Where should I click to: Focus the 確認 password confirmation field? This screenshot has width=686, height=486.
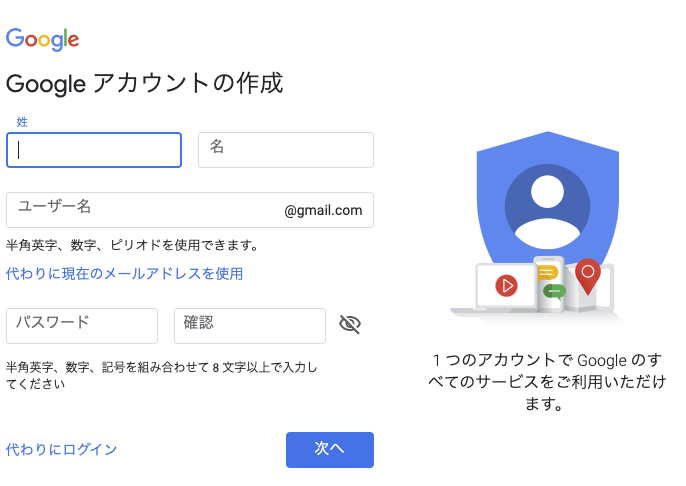coord(250,326)
